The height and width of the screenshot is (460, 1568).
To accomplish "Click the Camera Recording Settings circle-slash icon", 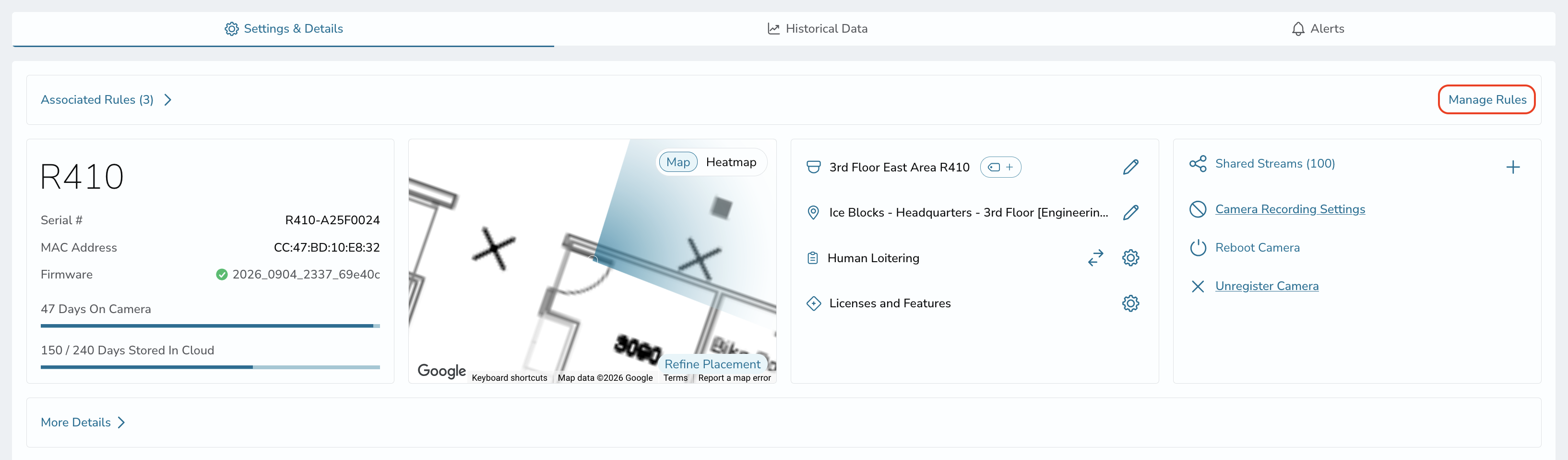I will 1197,209.
